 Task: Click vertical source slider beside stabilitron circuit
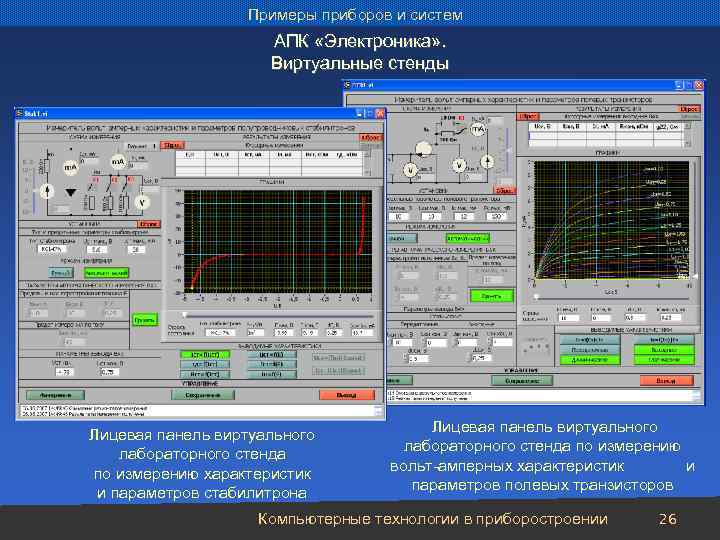(34, 188)
